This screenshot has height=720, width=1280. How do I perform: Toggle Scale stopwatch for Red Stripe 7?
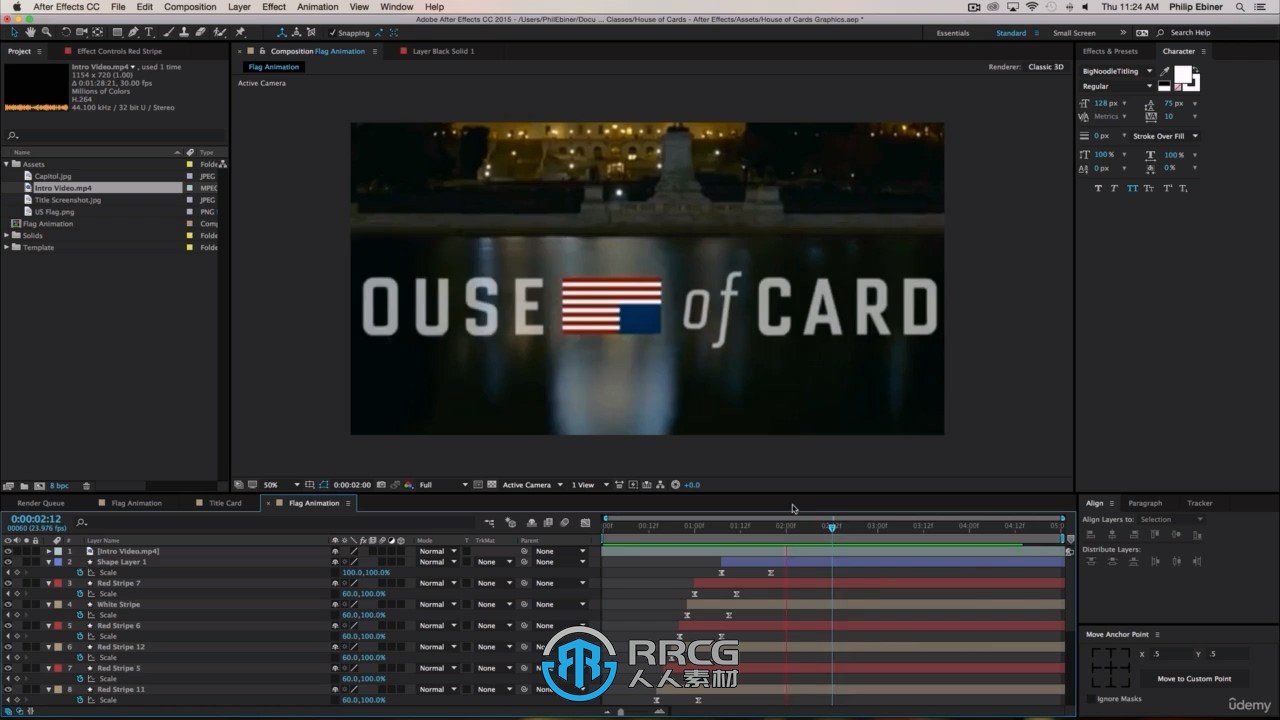coord(81,594)
